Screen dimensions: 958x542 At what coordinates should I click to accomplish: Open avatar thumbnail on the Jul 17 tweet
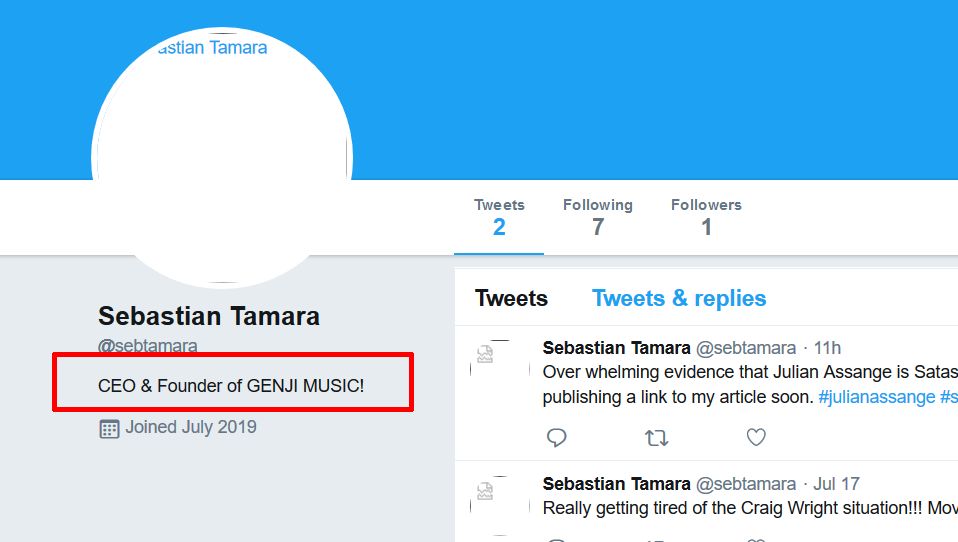click(x=500, y=507)
